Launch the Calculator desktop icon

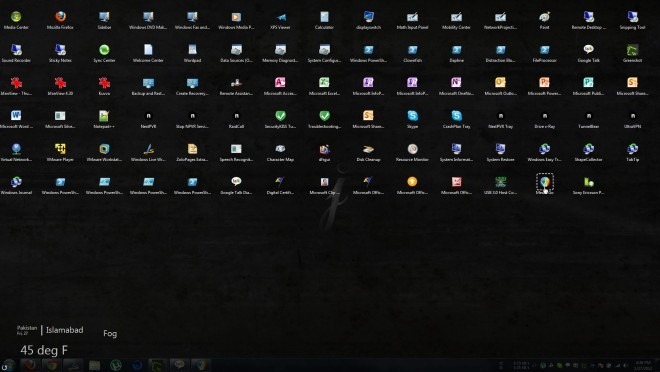coord(324,20)
